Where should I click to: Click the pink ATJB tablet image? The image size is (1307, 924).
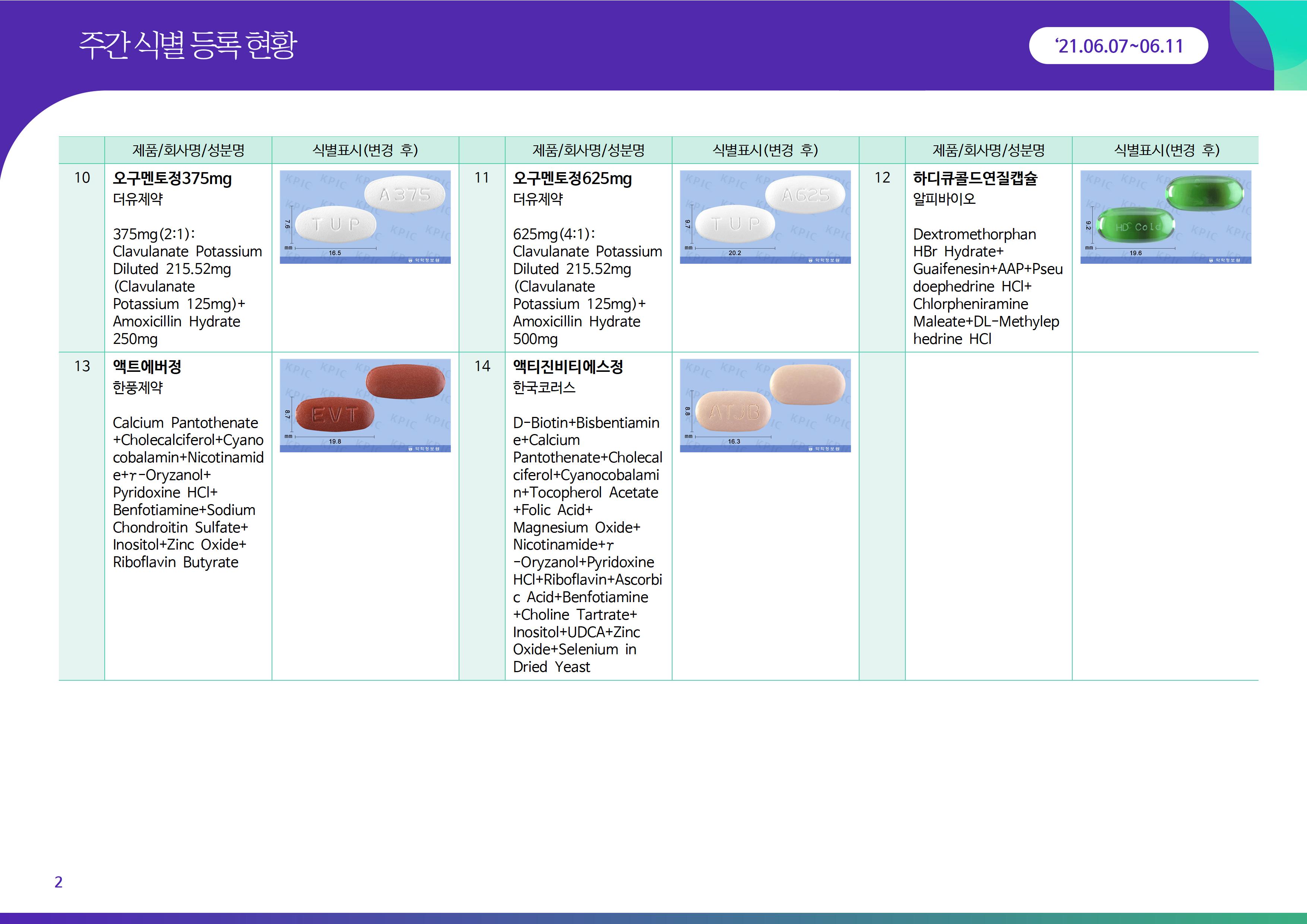[765, 405]
